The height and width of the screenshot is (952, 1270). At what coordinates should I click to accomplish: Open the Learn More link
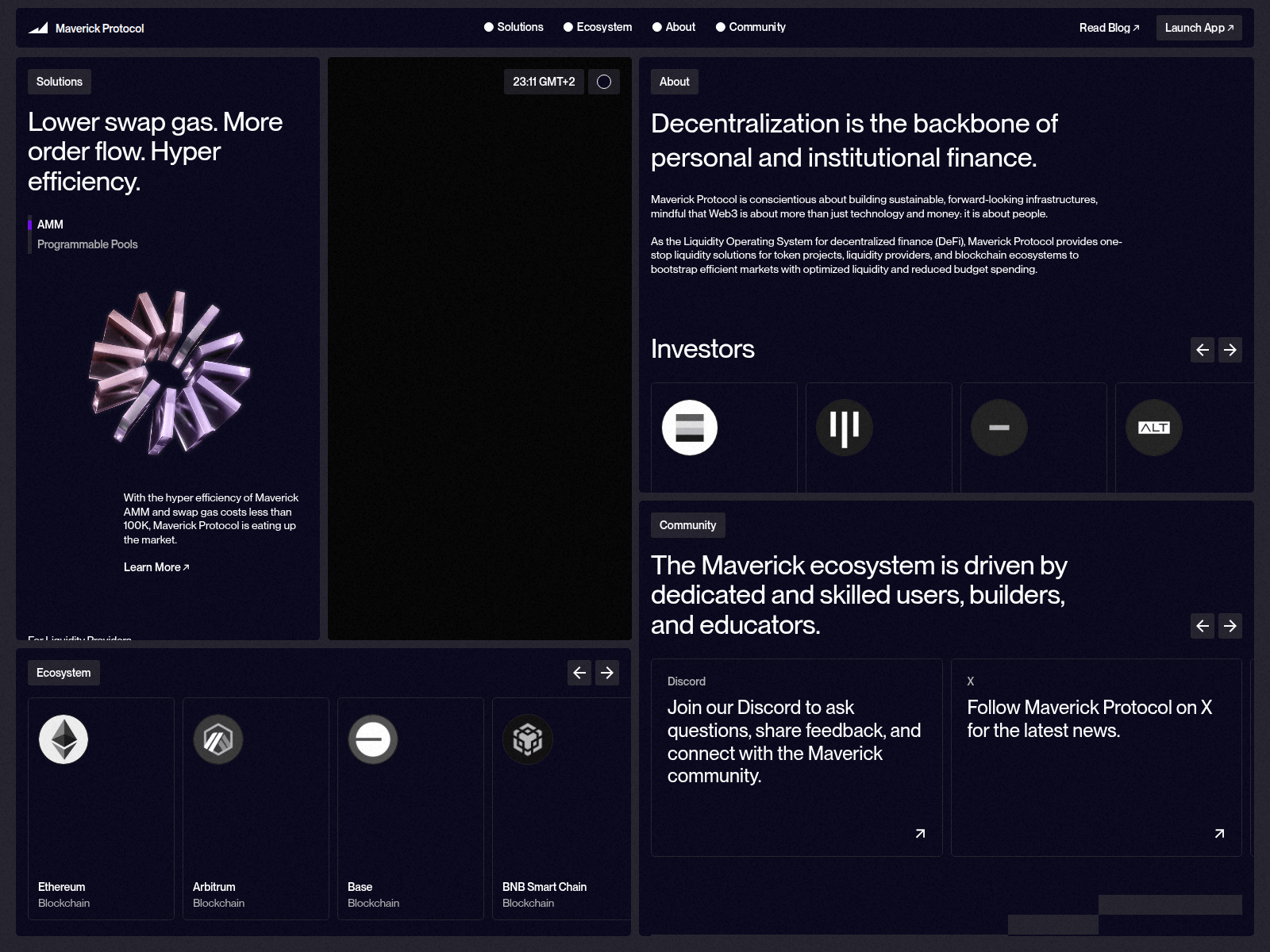click(156, 567)
